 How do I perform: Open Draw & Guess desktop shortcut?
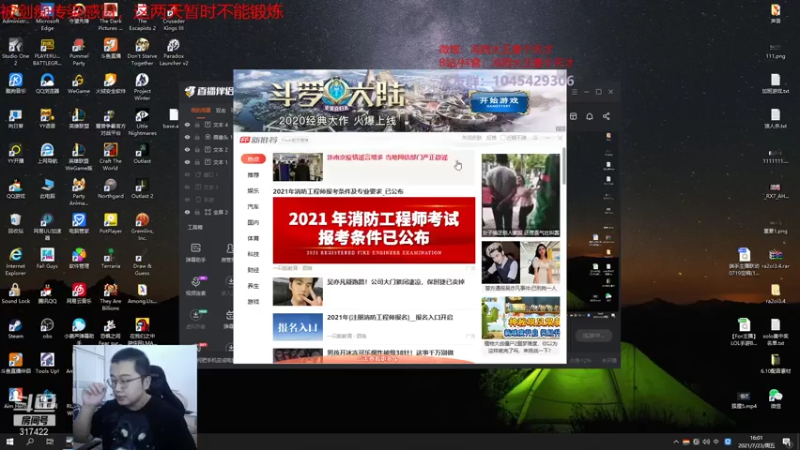142,262
